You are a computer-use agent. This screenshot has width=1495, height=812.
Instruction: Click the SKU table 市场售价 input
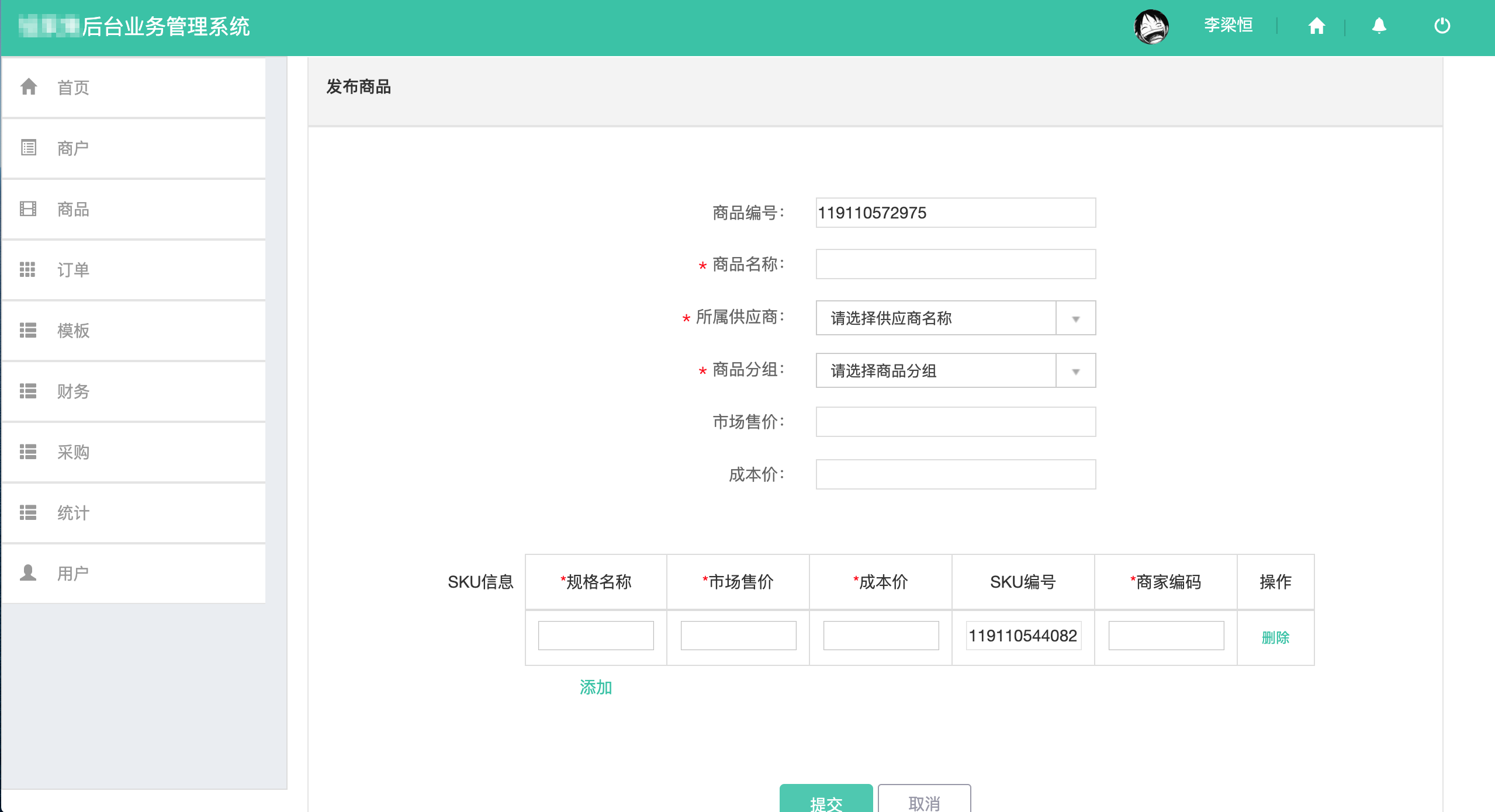[738, 636]
